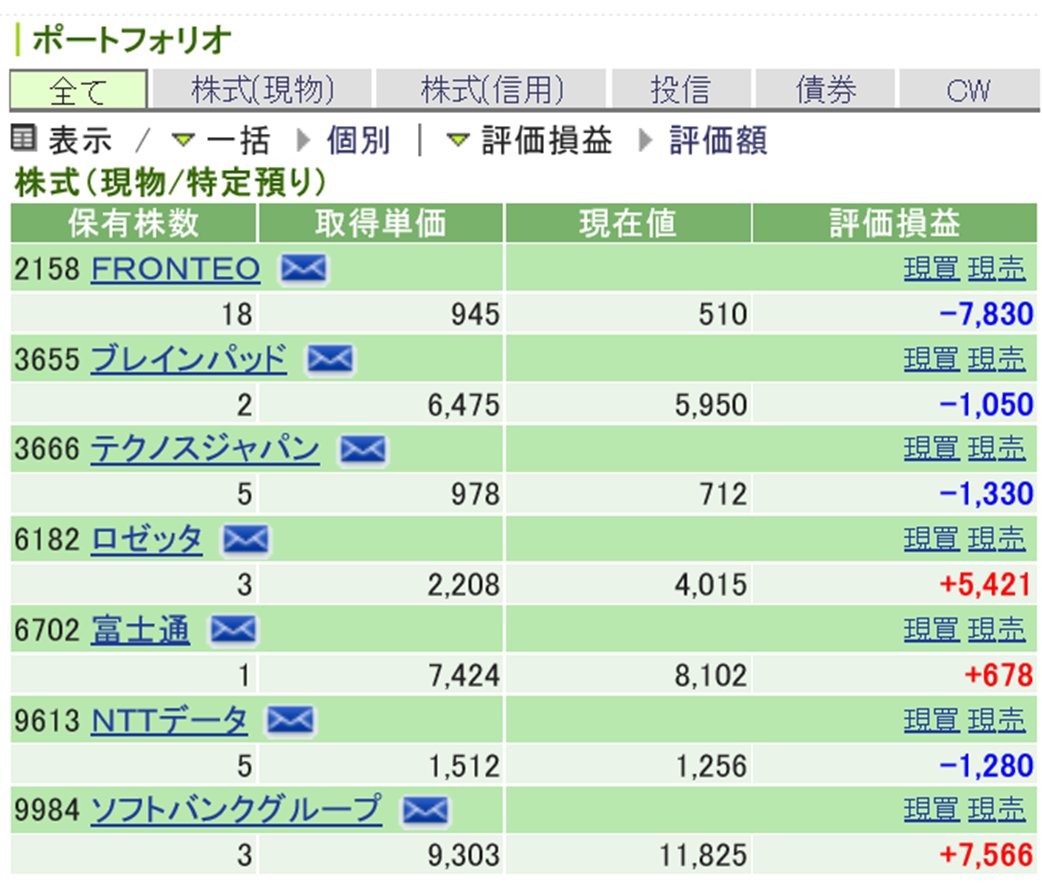1042x885 pixels.
Task: Click 現売 for テクノスジャパン
Action: coord(997,449)
